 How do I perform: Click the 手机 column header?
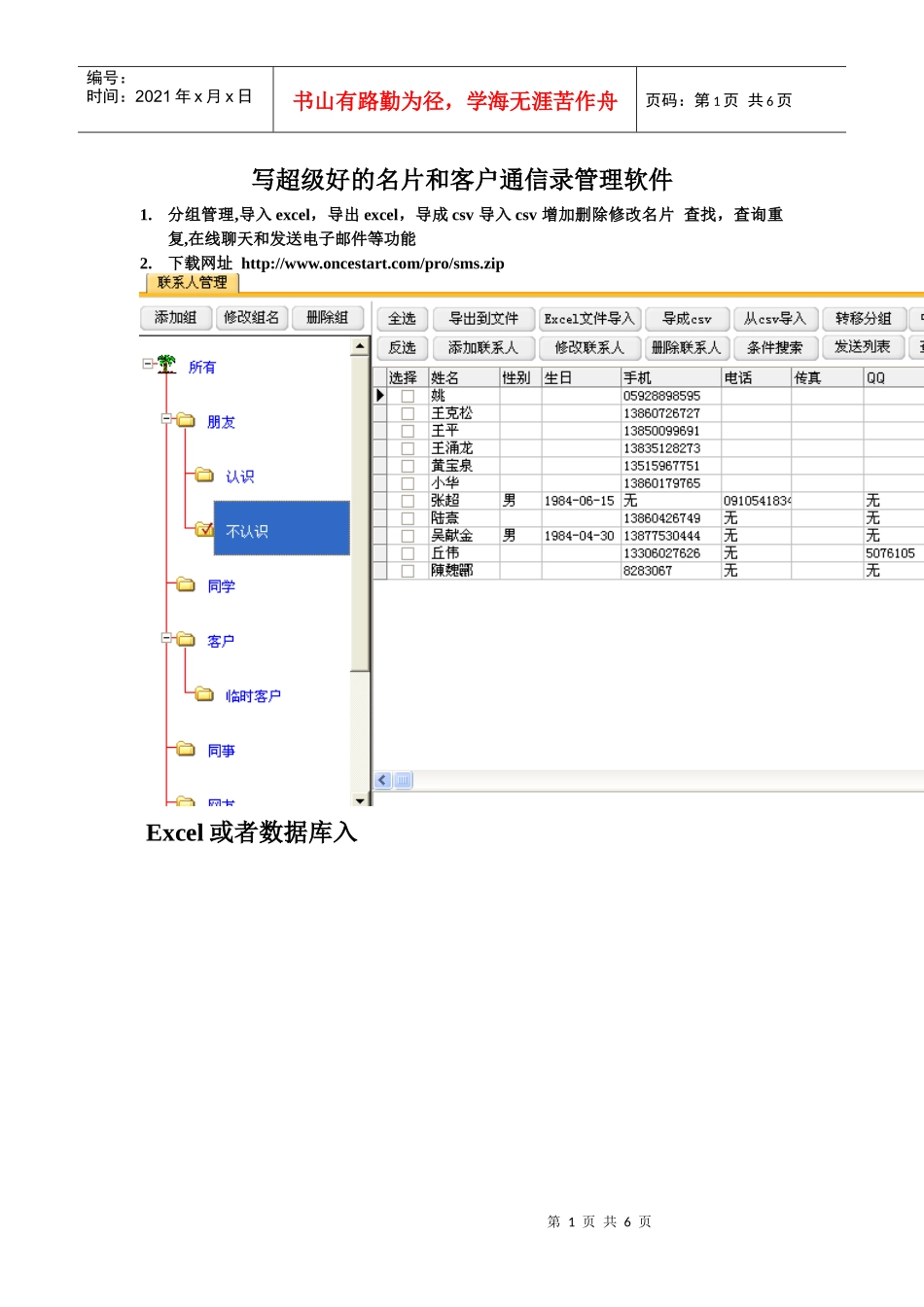(x=671, y=377)
